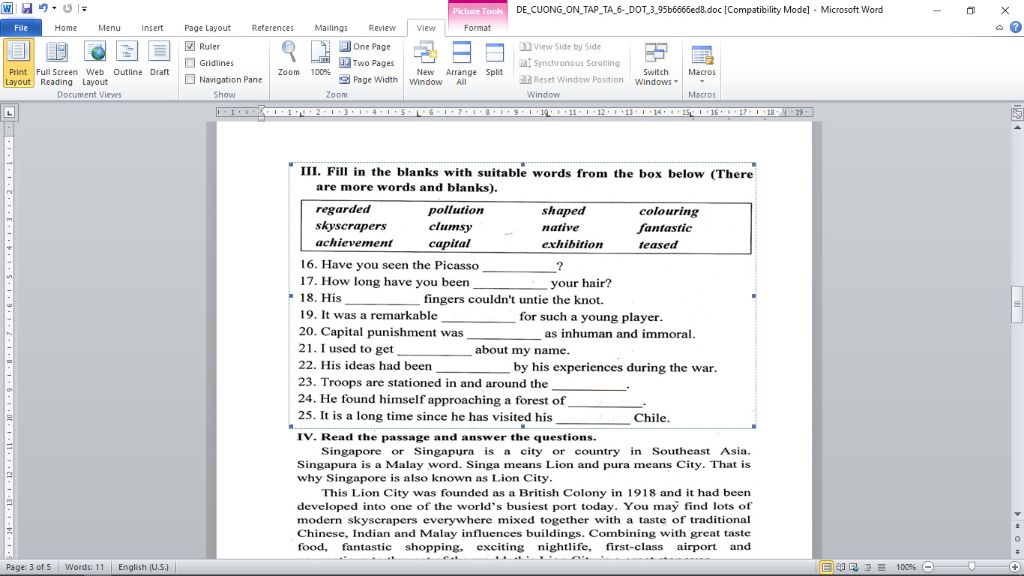Undo the last action
Image resolution: width=1024 pixels, height=576 pixels.
click(43, 8)
